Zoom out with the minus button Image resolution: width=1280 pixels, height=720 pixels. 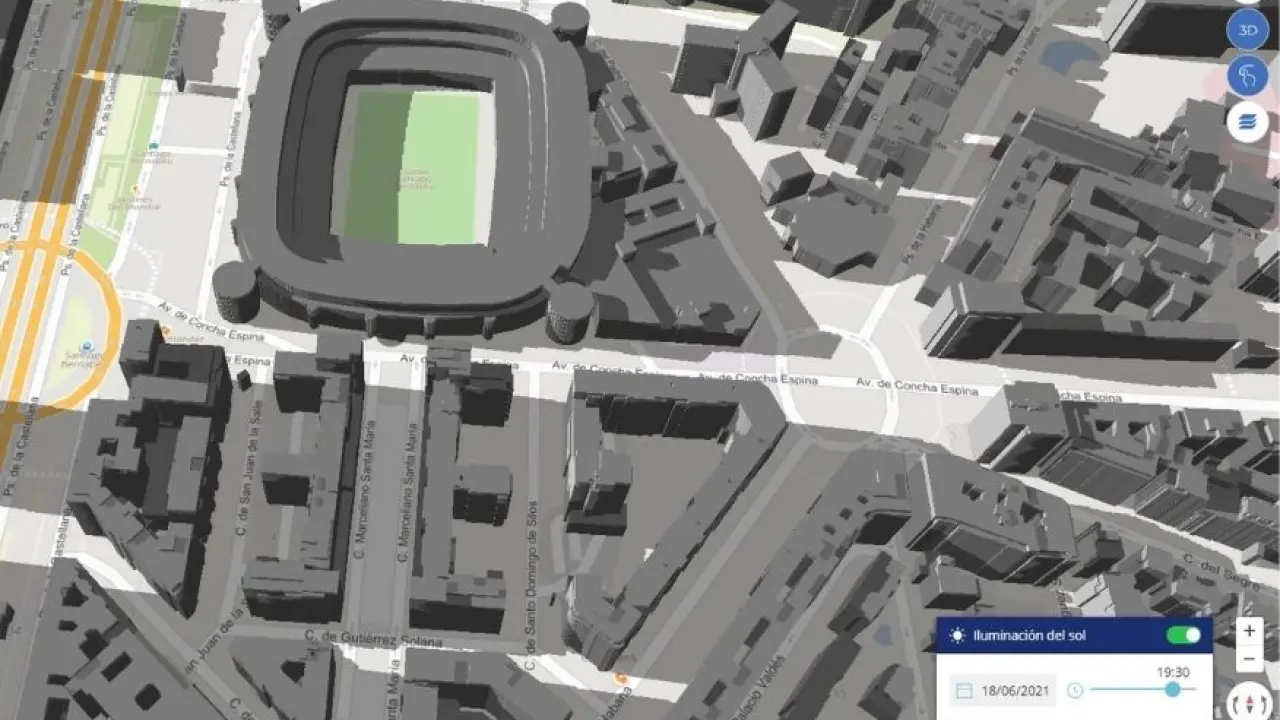click(1248, 659)
